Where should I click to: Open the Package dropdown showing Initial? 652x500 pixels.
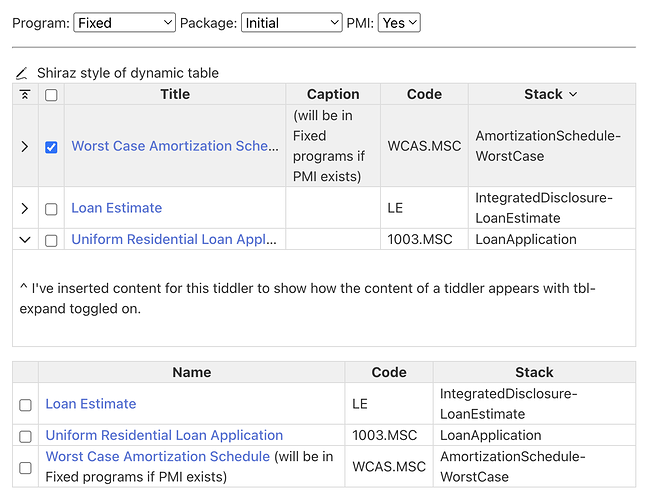pos(291,22)
